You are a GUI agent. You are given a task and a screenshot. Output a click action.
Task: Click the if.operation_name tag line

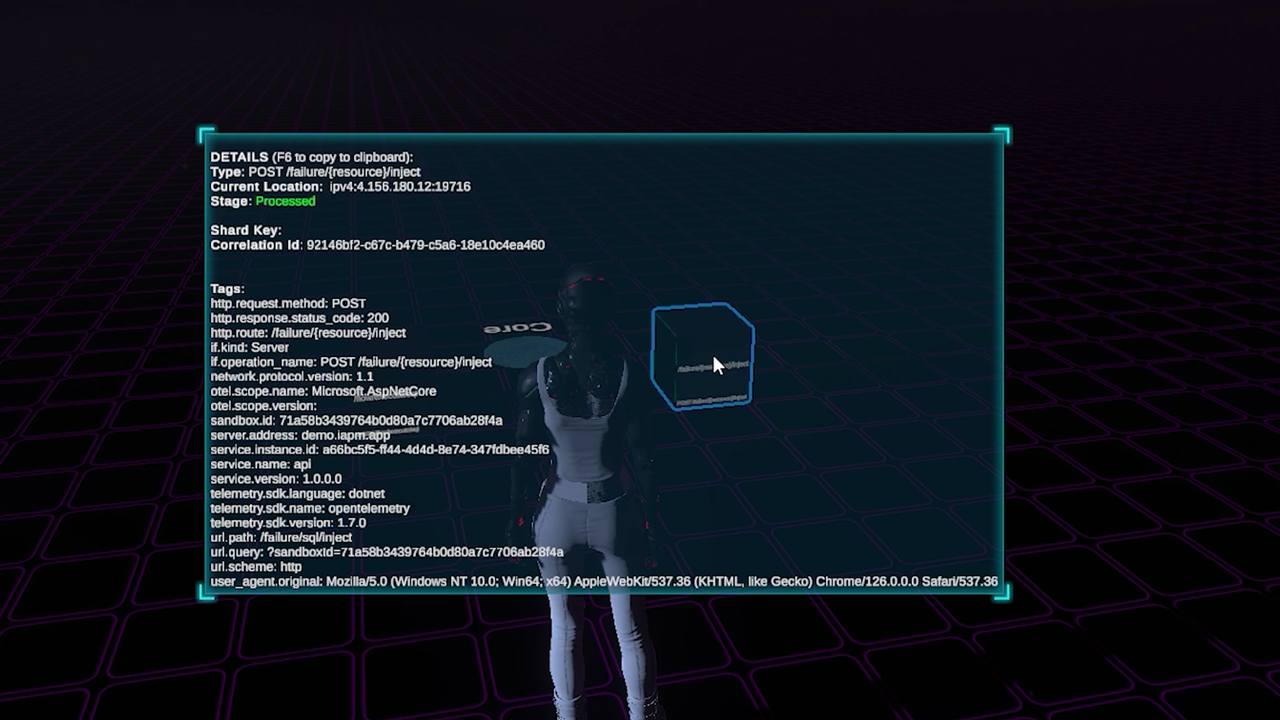tap(351, 362)
